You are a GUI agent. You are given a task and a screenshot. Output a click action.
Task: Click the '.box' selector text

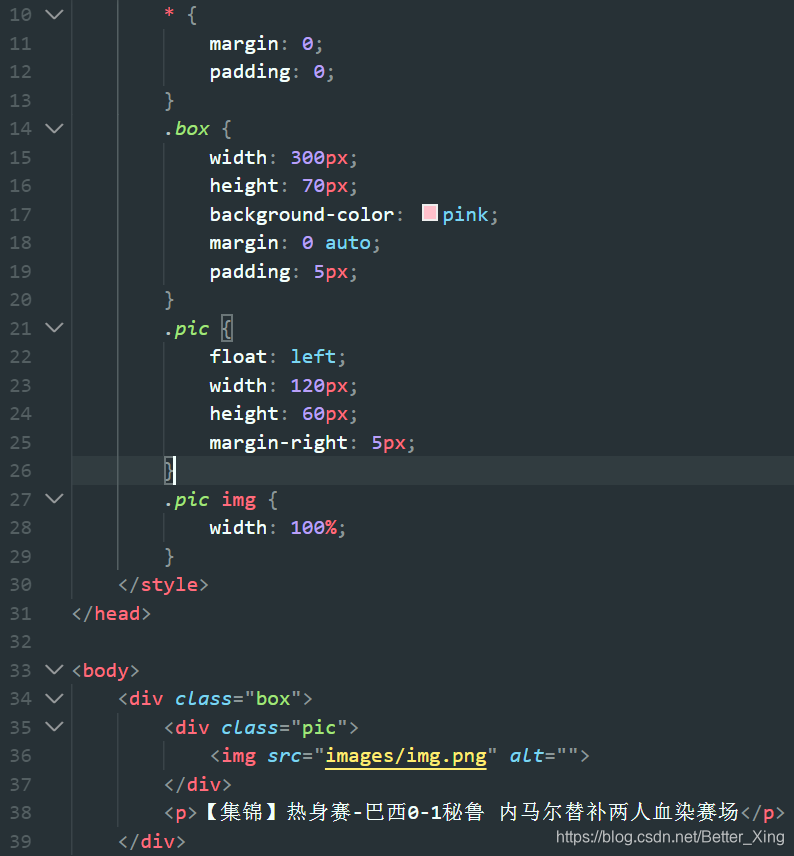pos(187,129)
